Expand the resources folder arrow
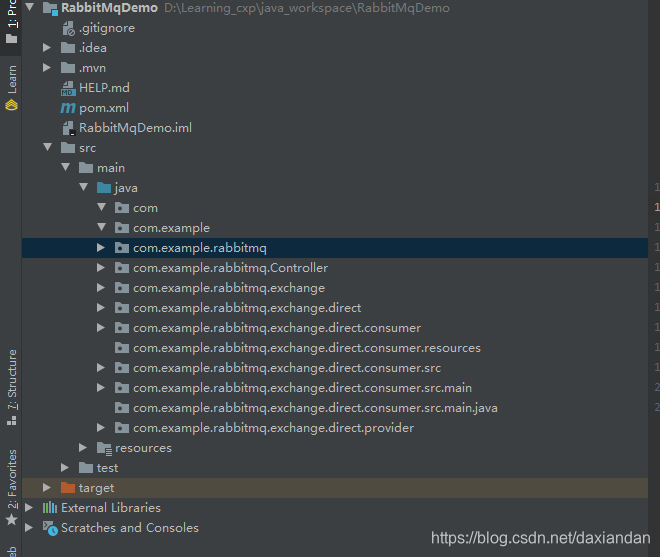 tap(83, 448)
